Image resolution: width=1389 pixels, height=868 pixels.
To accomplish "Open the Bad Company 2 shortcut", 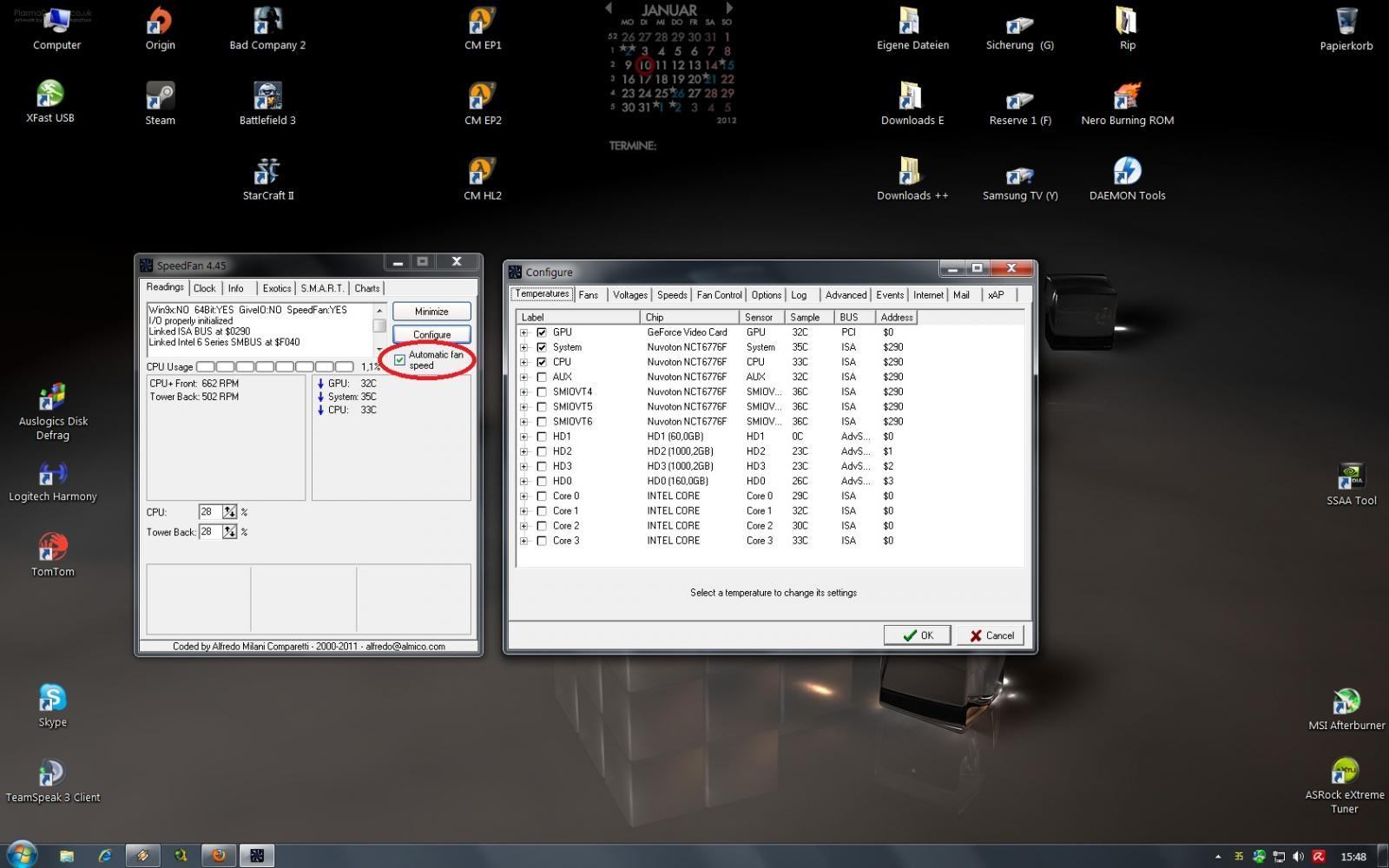I will [x=267, y=28].
